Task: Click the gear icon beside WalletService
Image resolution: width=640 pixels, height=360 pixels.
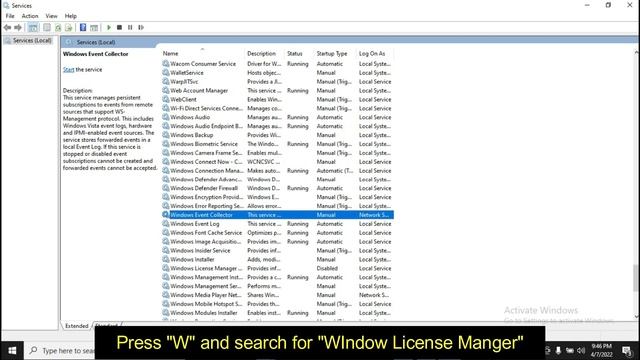Action: pos(165,73)
